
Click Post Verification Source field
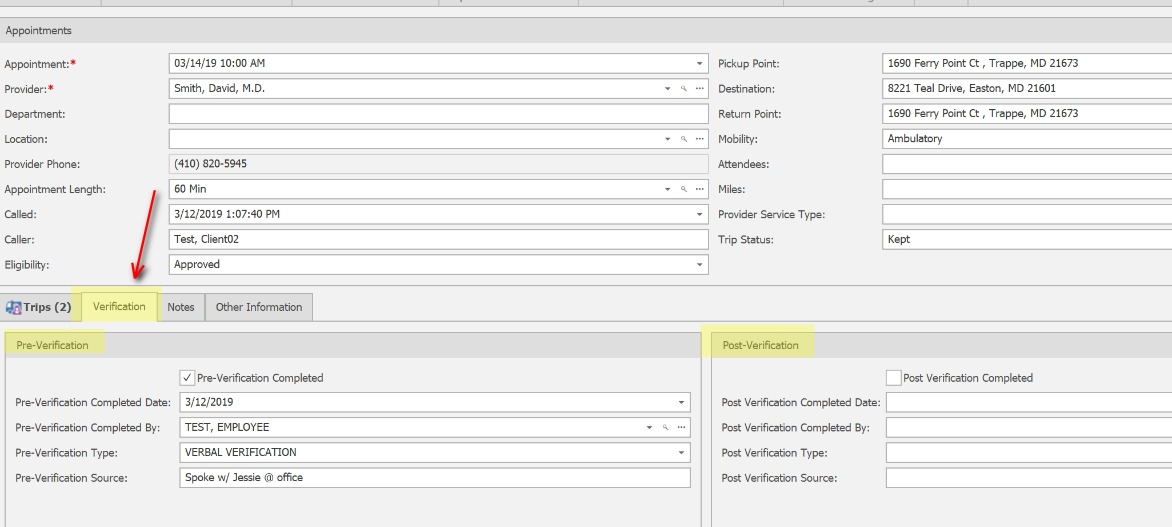[x=1028, y=478]
